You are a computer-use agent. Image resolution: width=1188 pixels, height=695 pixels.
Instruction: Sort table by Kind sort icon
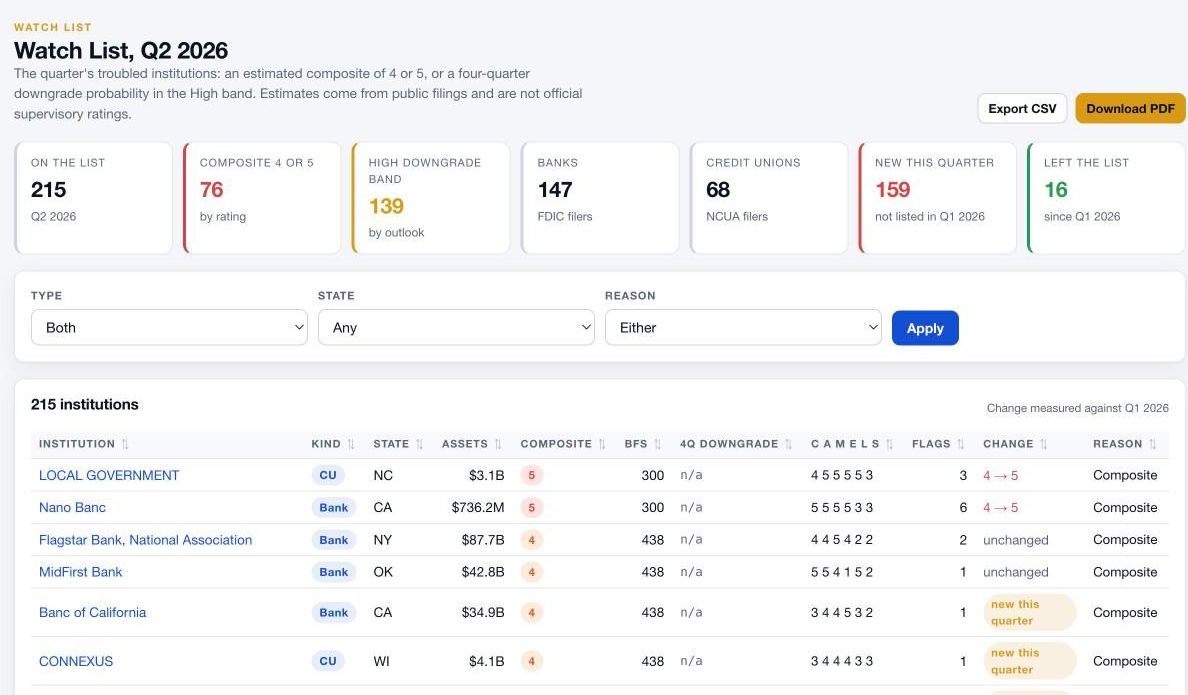(351, 444)
